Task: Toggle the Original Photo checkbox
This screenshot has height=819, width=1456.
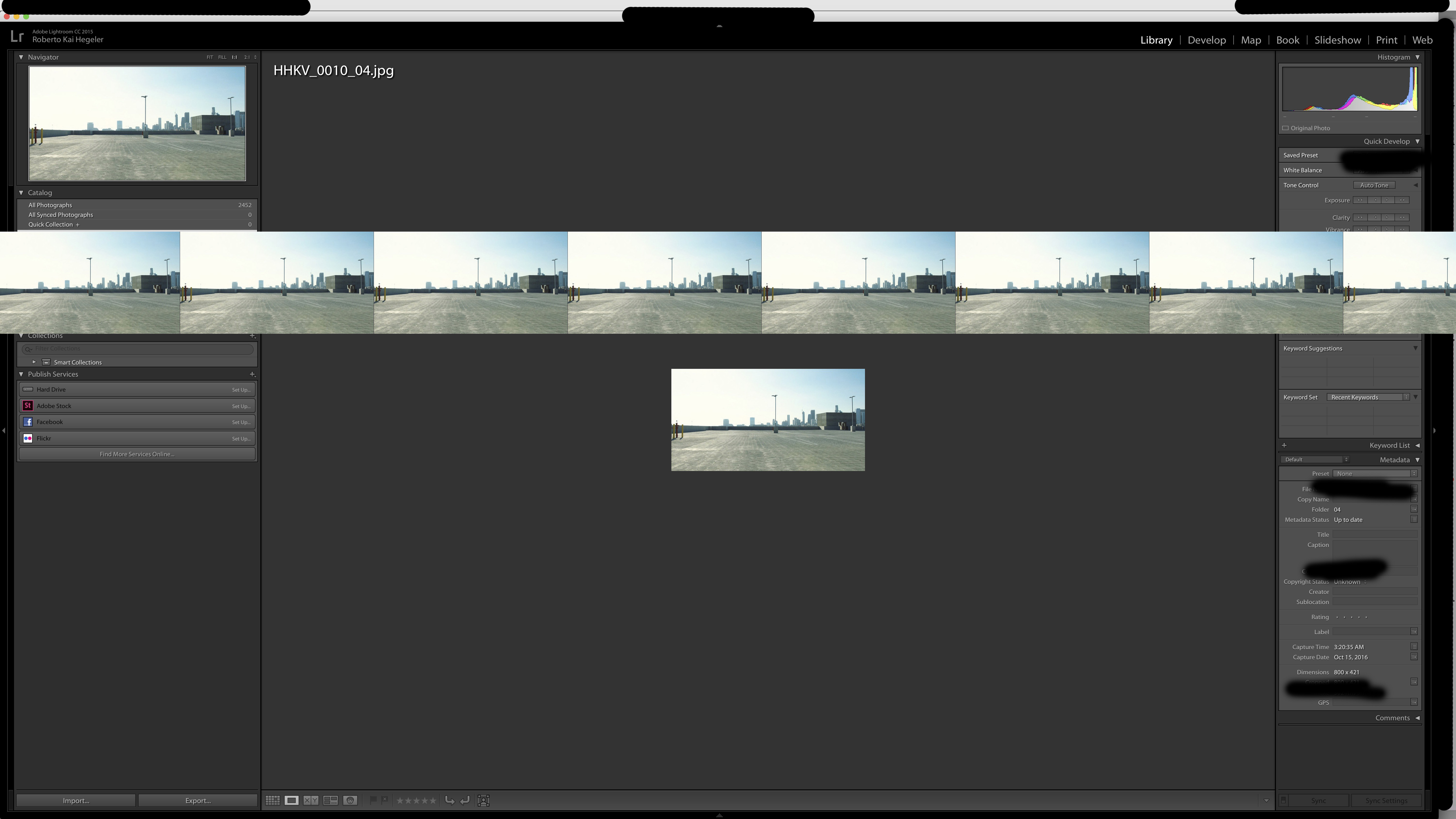Action: coord(1285,128)
